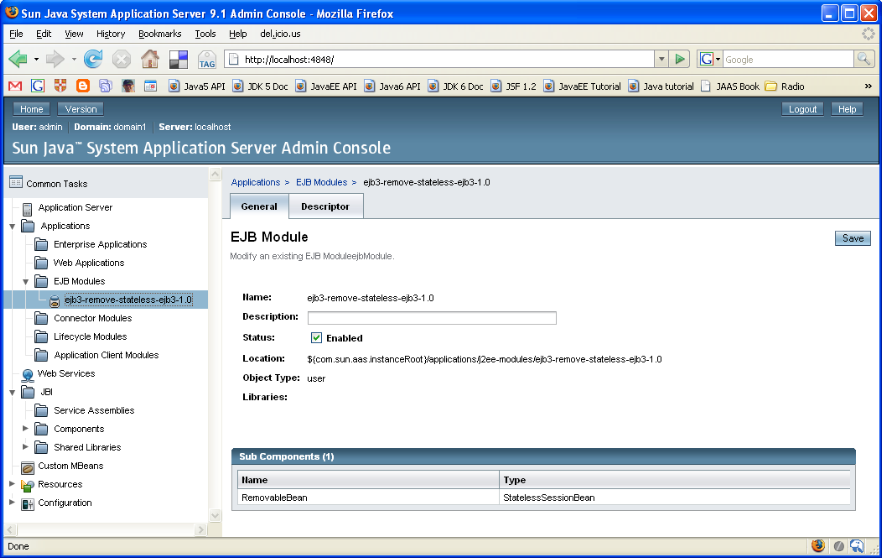Click the search magnifier icon
The image size is (882, 558).
click(863, 58)
